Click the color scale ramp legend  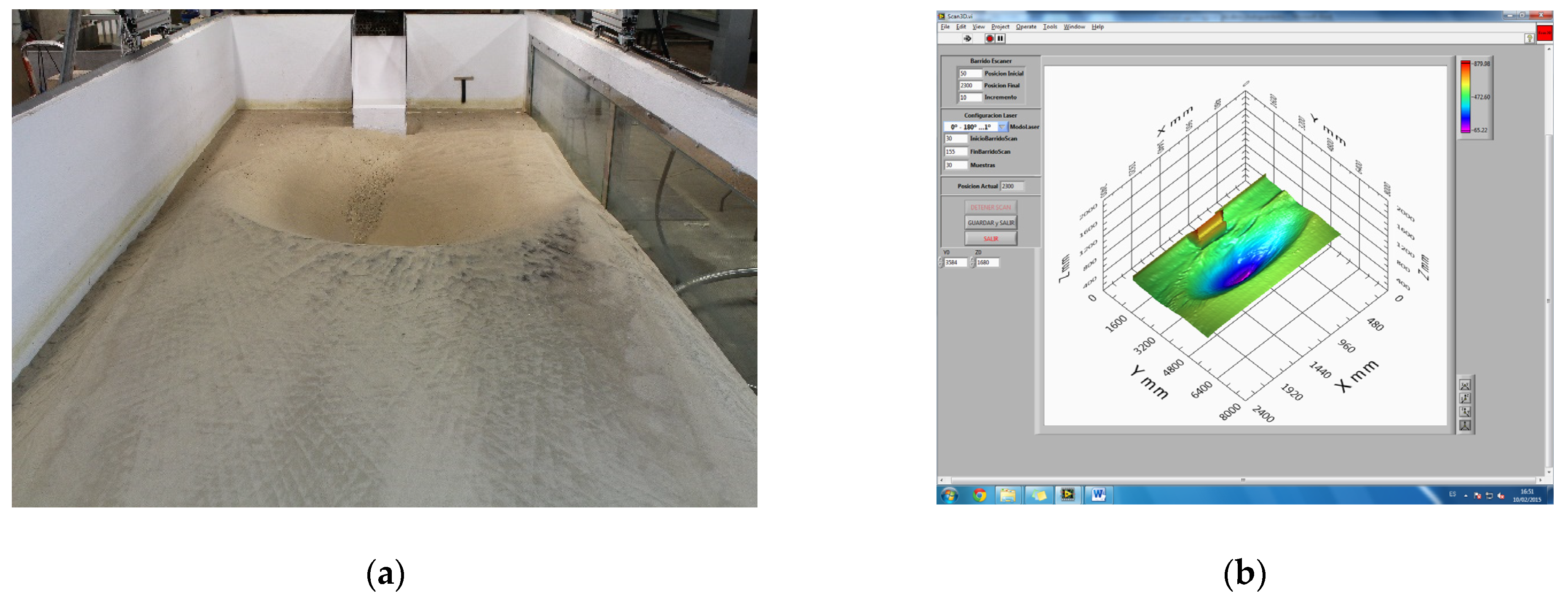[1466, 97]
